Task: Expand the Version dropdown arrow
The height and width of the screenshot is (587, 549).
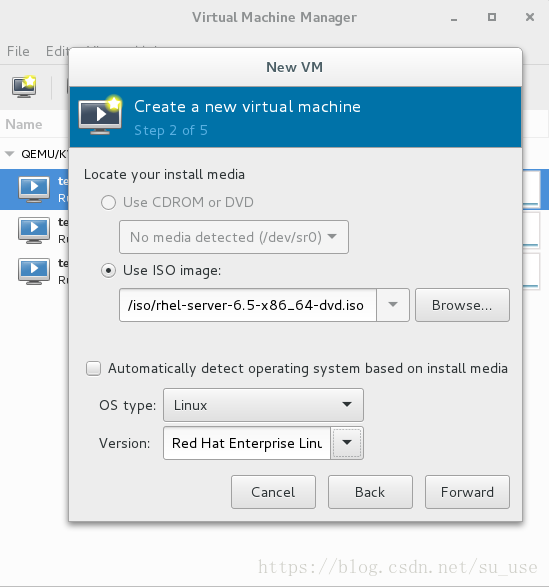Action: pyautogui.click(x=347, y=442)
